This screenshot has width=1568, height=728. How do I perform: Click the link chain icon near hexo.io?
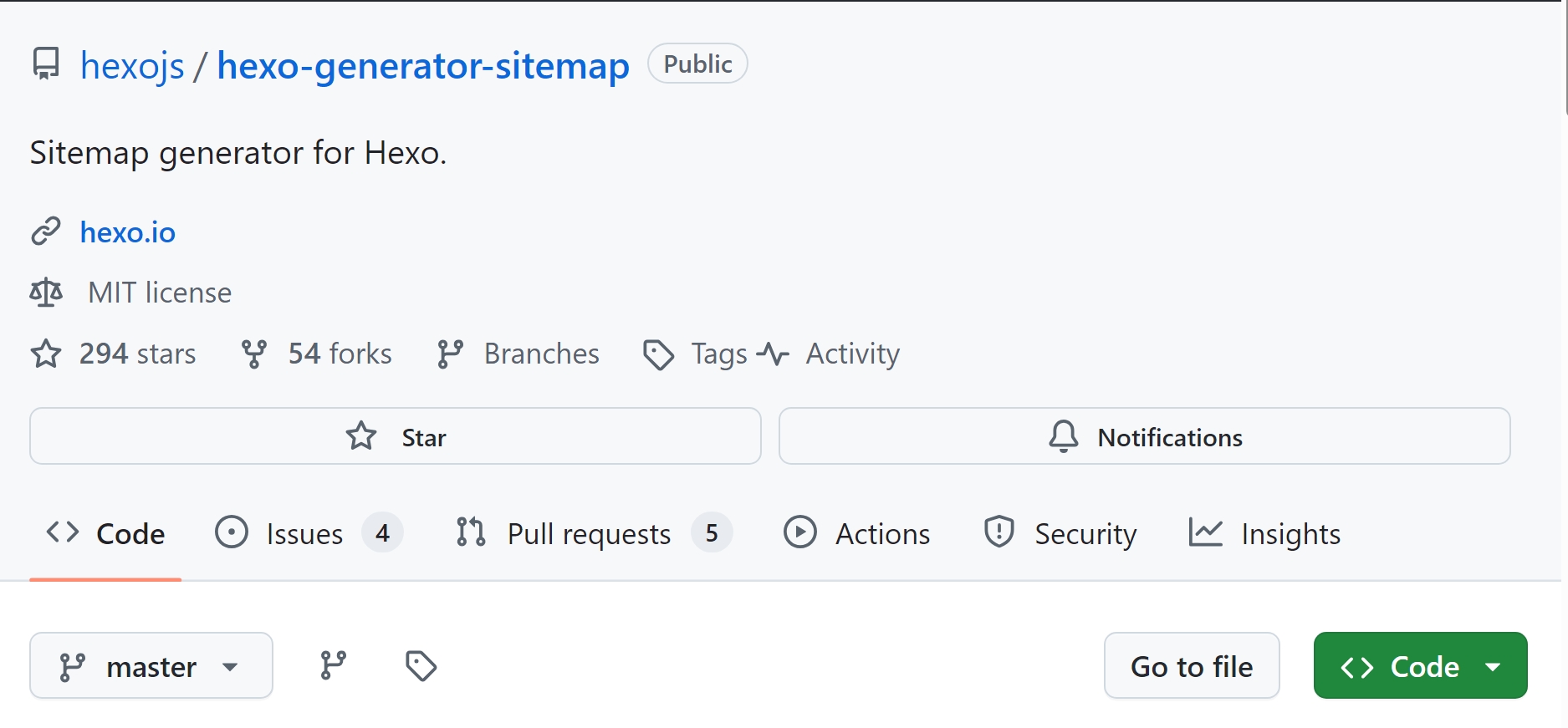(x=46, y=232)
